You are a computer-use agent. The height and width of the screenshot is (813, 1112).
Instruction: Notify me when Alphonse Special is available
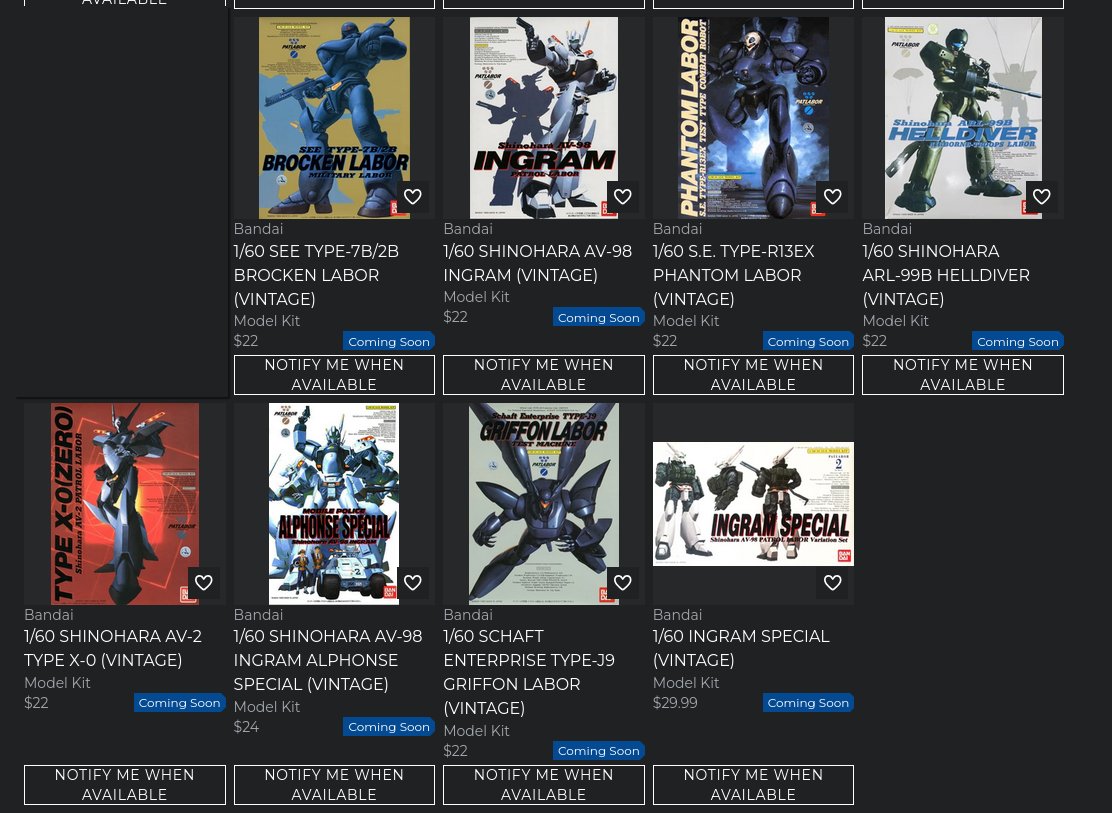pyautogui.click(x=334, y=785)
